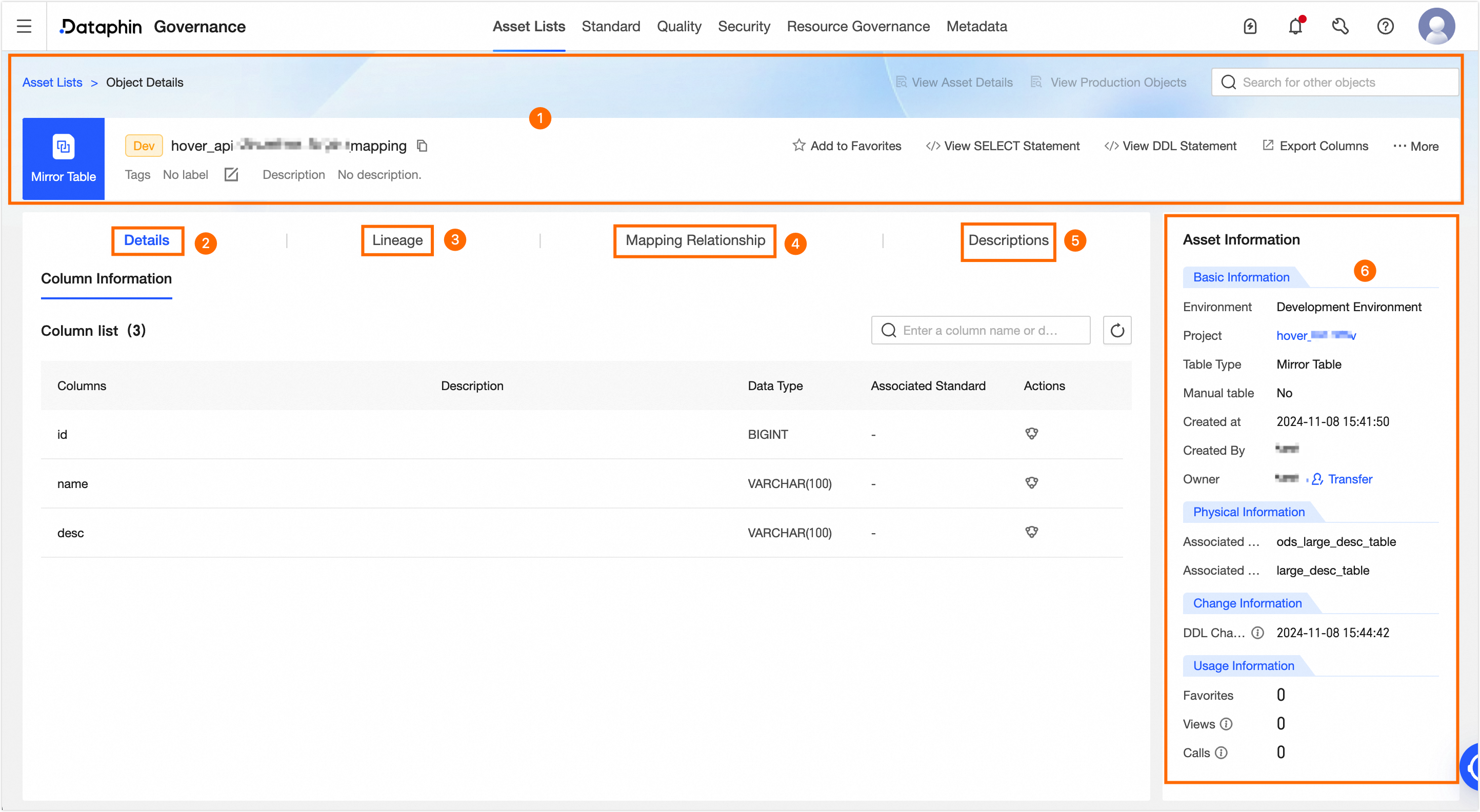The height and width of the screenshot is (812, 1480).
Task: Click the info icon beside Calls
Action: (1222, 753)
